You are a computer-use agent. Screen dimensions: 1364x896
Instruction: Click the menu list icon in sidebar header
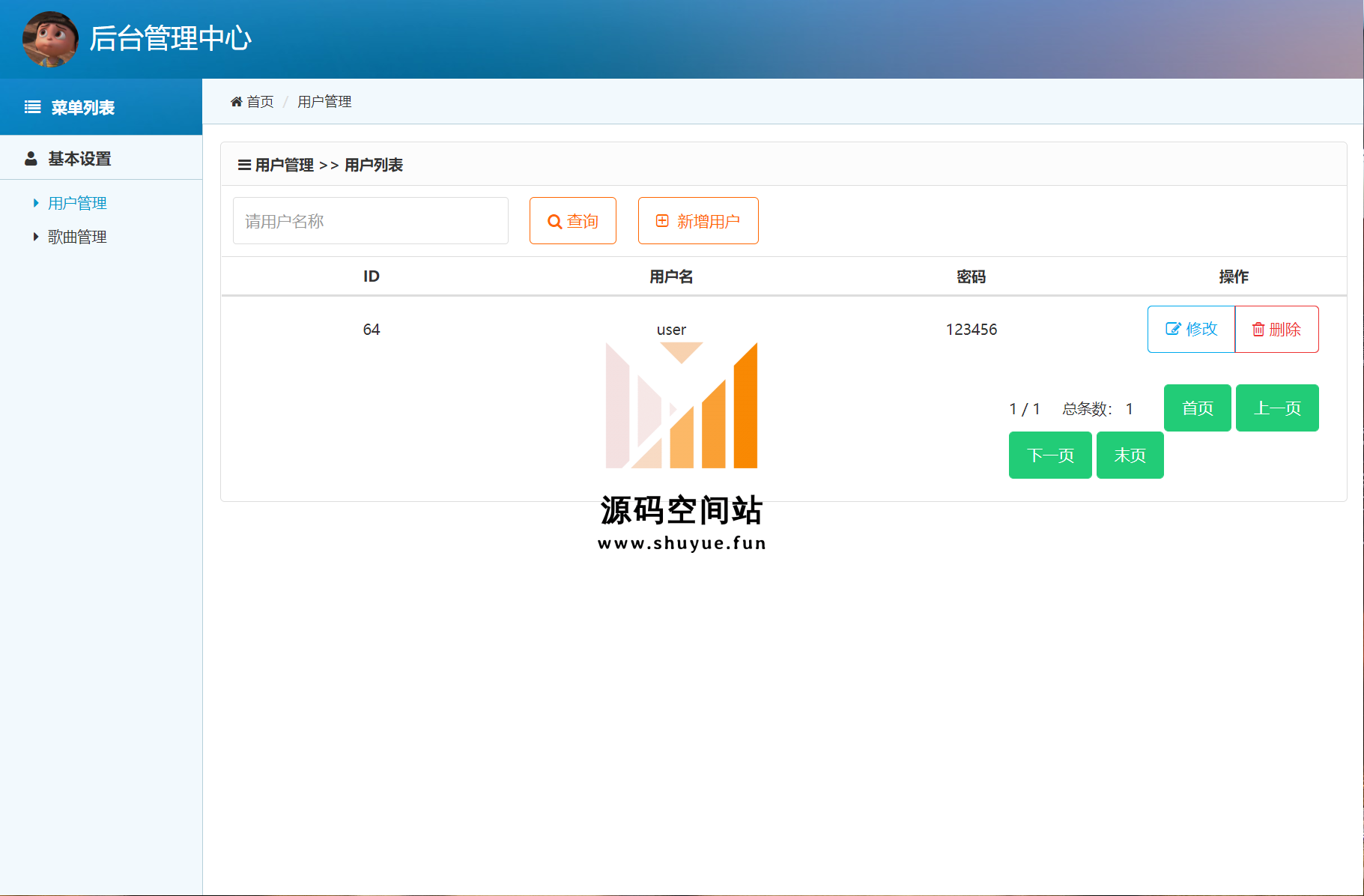(x=33, y=107)
